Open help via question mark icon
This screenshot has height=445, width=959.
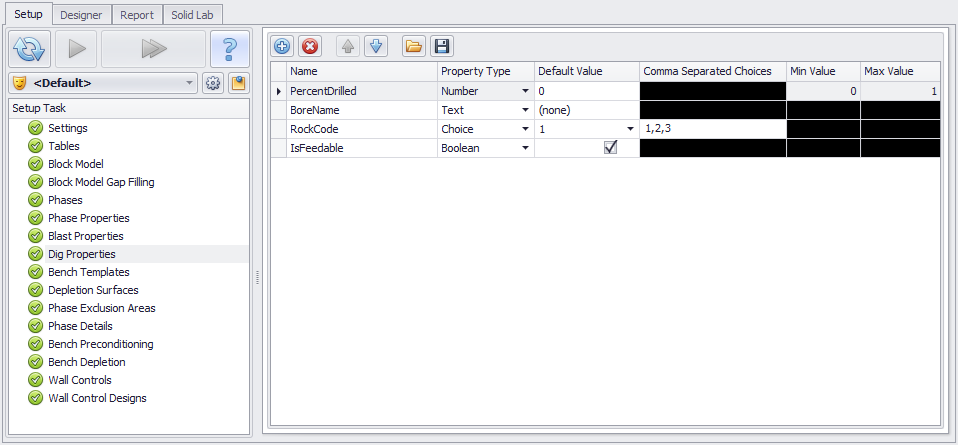[x=230, y=49]
